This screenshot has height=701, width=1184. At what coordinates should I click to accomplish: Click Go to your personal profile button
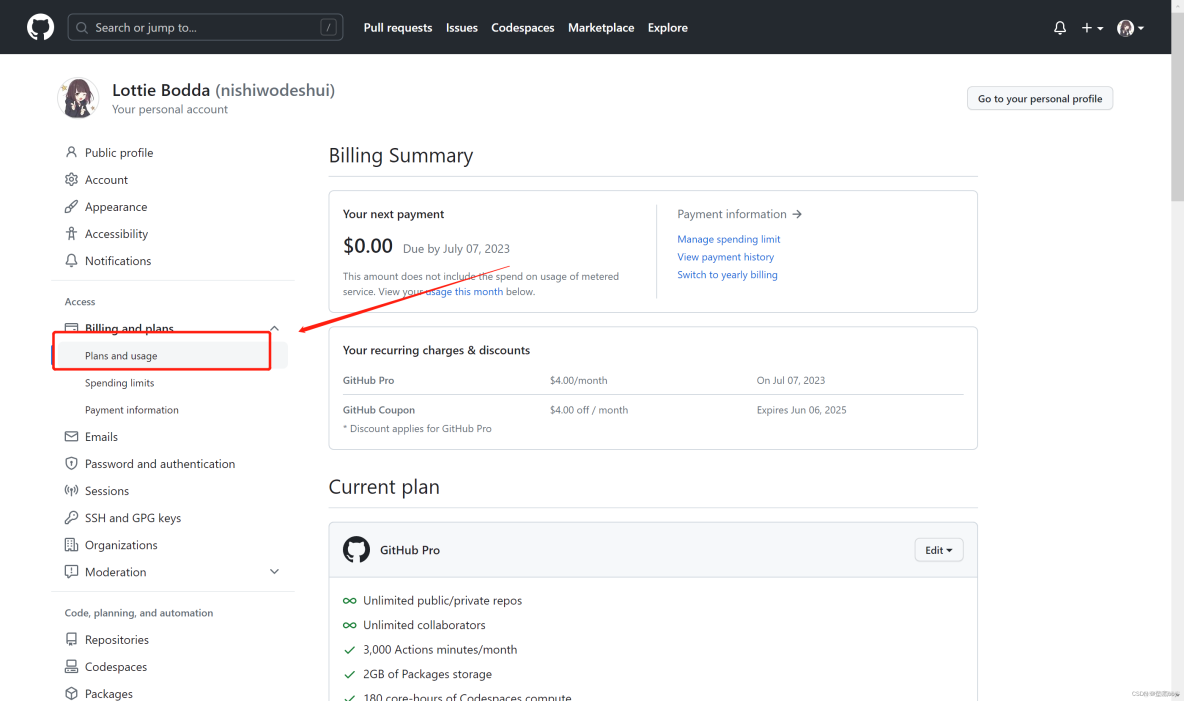coord(1040,99)
